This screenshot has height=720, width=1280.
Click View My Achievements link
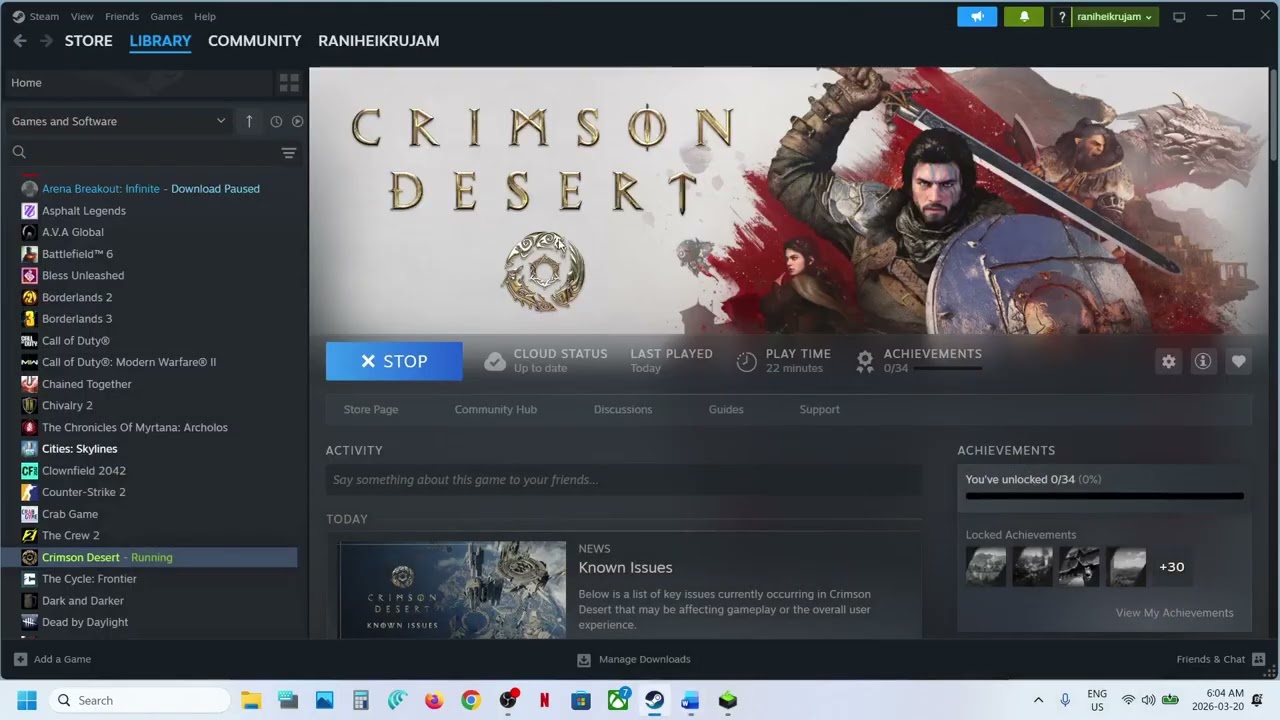point(1175,613)
